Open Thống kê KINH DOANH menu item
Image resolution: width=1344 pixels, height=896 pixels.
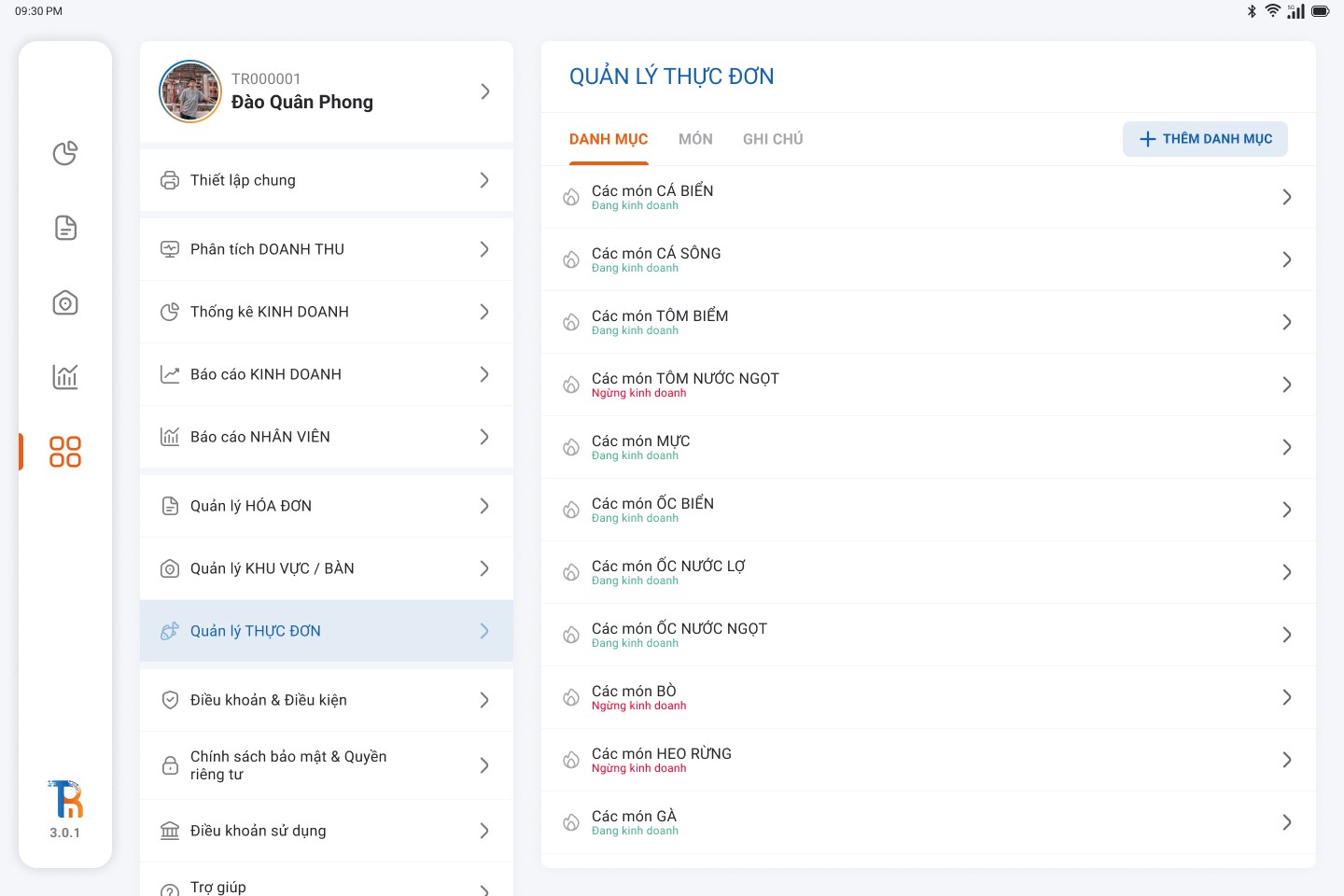coord(327,312)
